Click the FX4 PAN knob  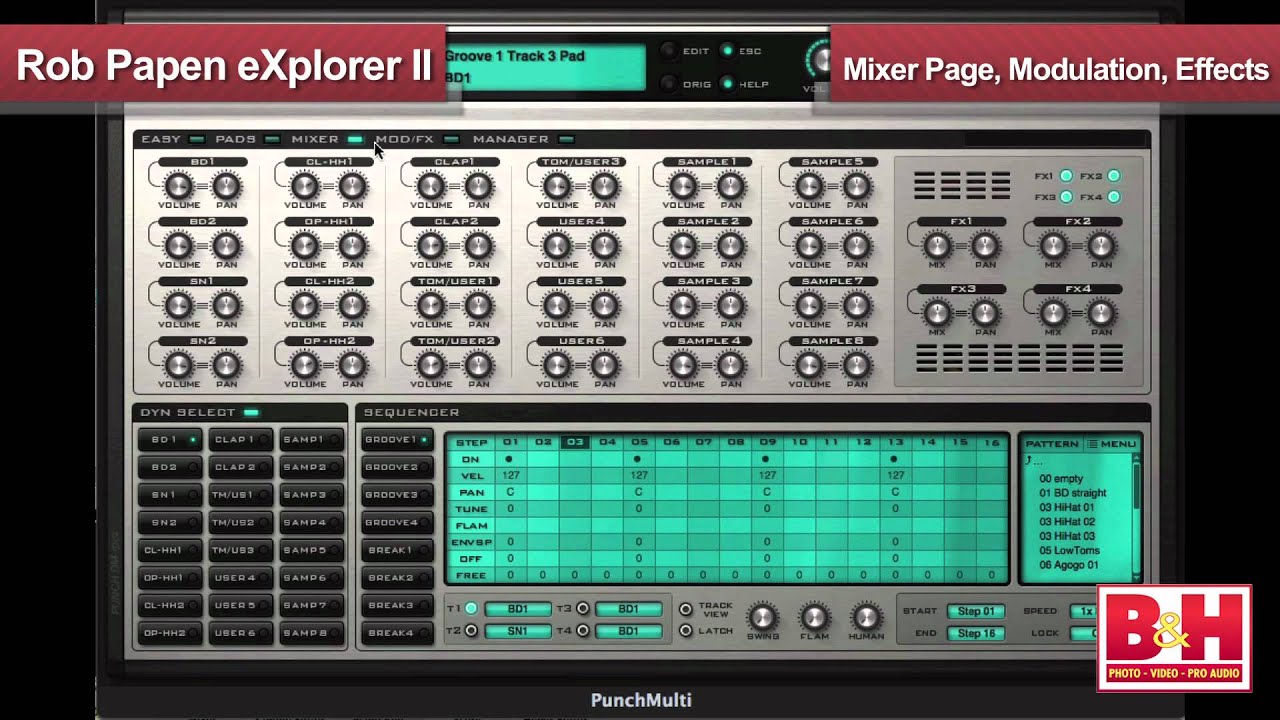coord(1101,313)
